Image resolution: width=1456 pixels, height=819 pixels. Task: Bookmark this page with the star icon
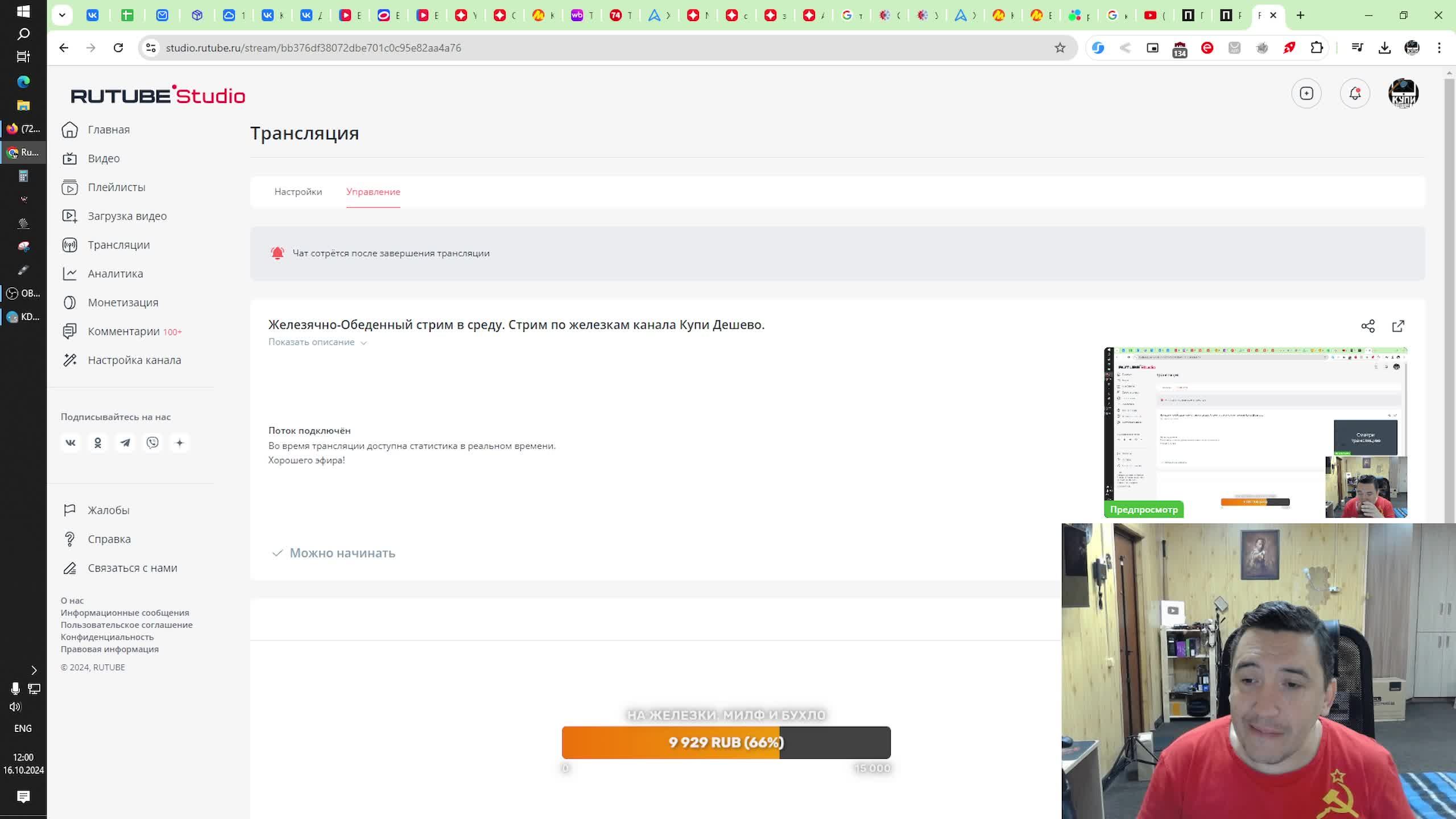pyautogui.click(x=1060, y=48)
